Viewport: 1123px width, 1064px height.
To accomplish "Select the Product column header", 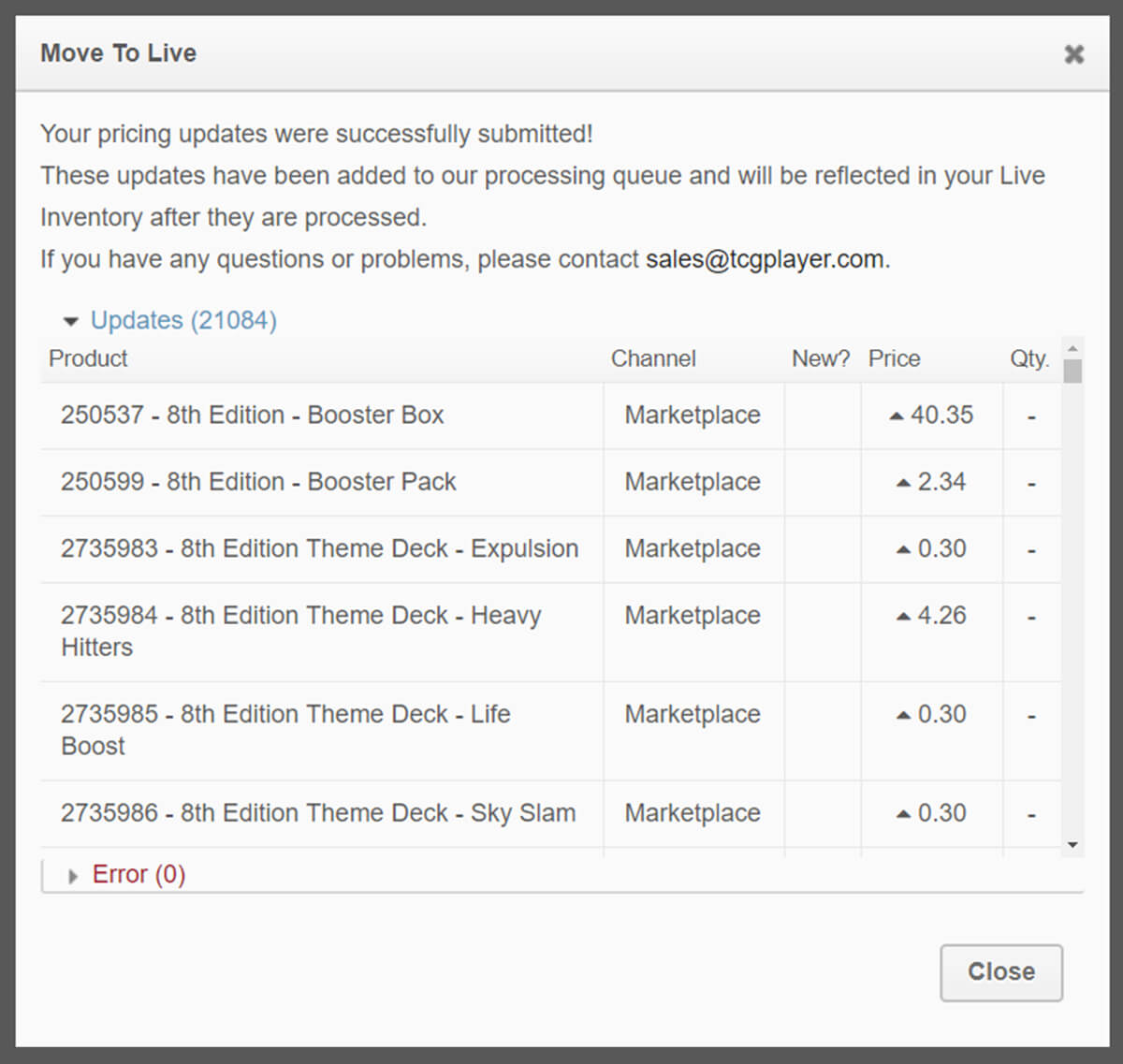I will [x=88, y=358].
